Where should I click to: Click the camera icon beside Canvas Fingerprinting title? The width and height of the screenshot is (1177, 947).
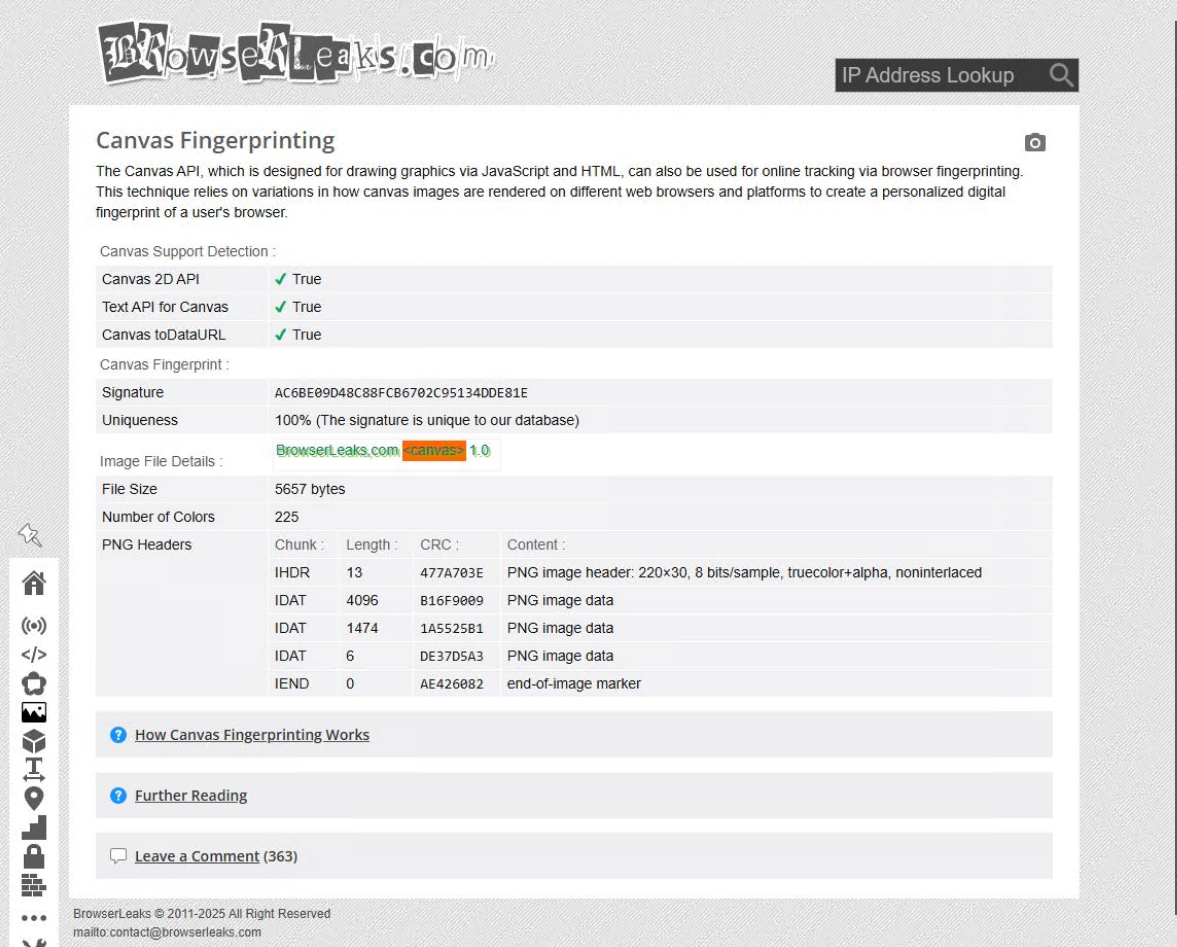pyautogui.click(x=1034, y=142)
